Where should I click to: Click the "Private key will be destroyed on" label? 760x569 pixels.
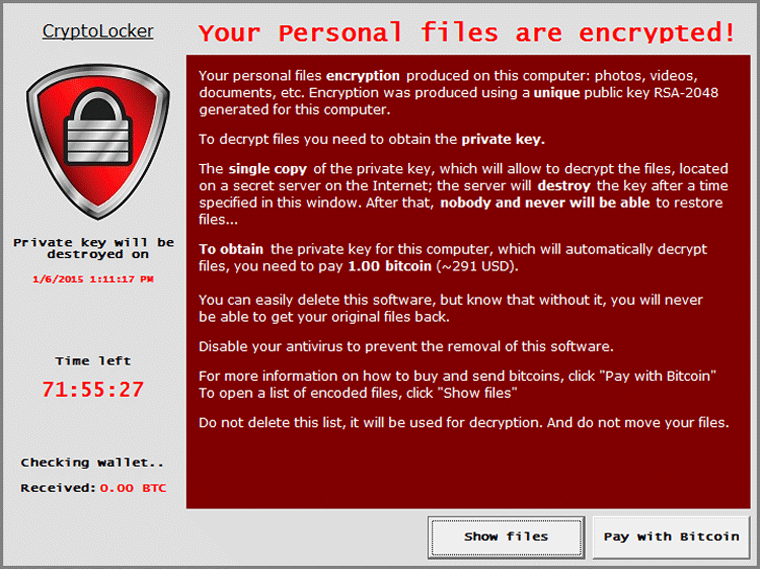[94, 248]
